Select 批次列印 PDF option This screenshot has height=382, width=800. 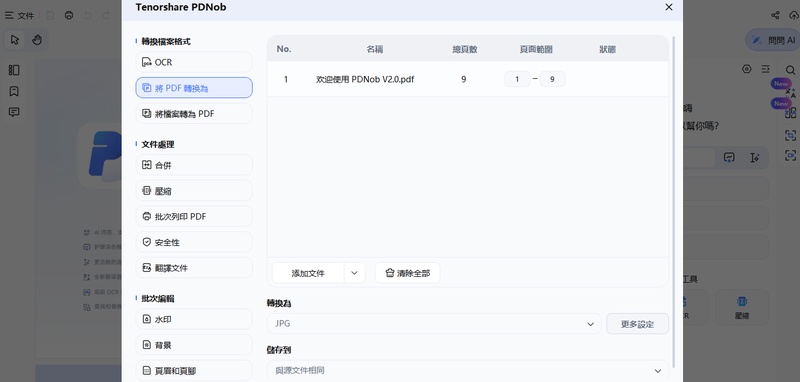194,216
